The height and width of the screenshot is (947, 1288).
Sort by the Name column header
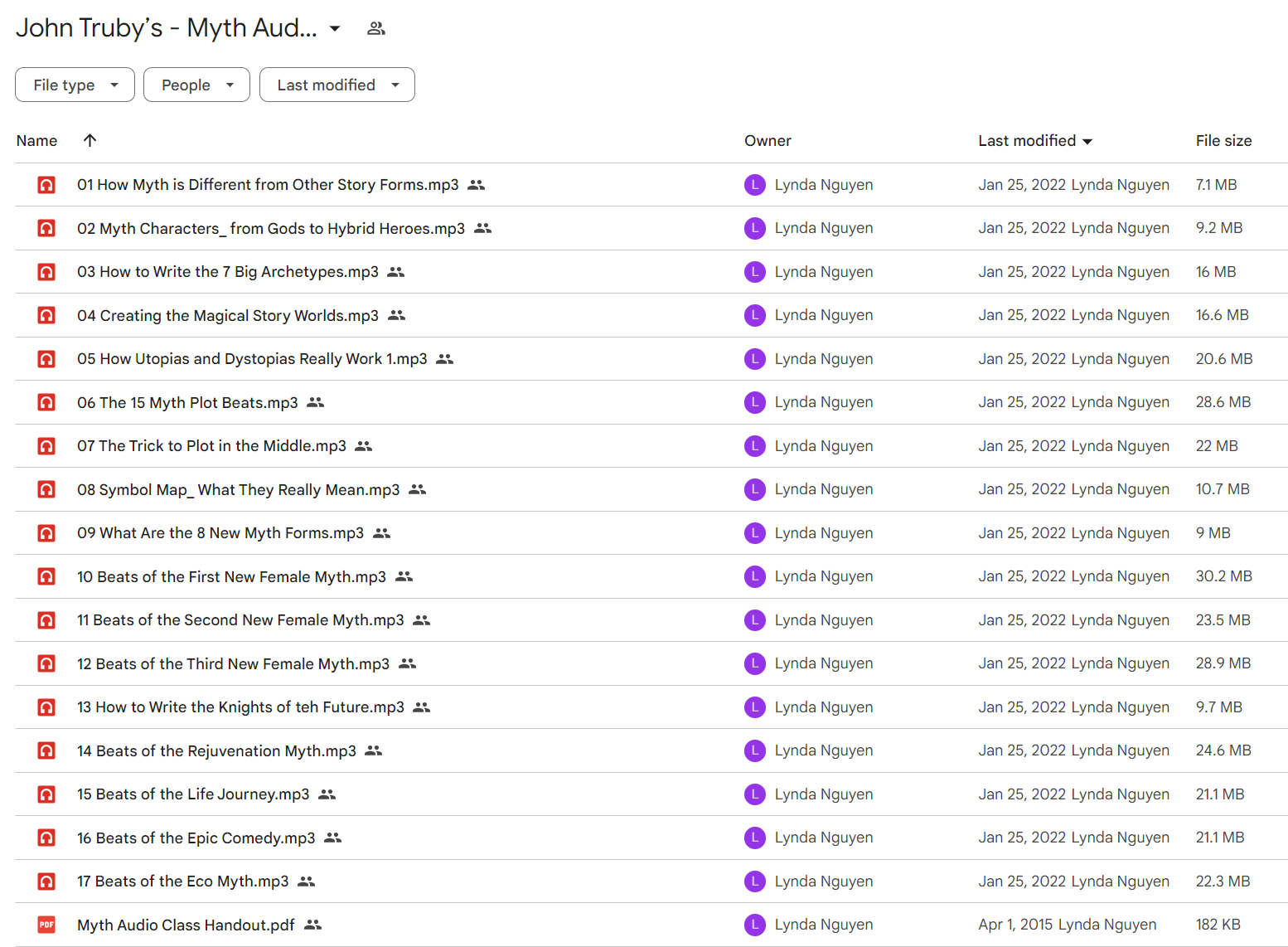[x=36, y=141]
